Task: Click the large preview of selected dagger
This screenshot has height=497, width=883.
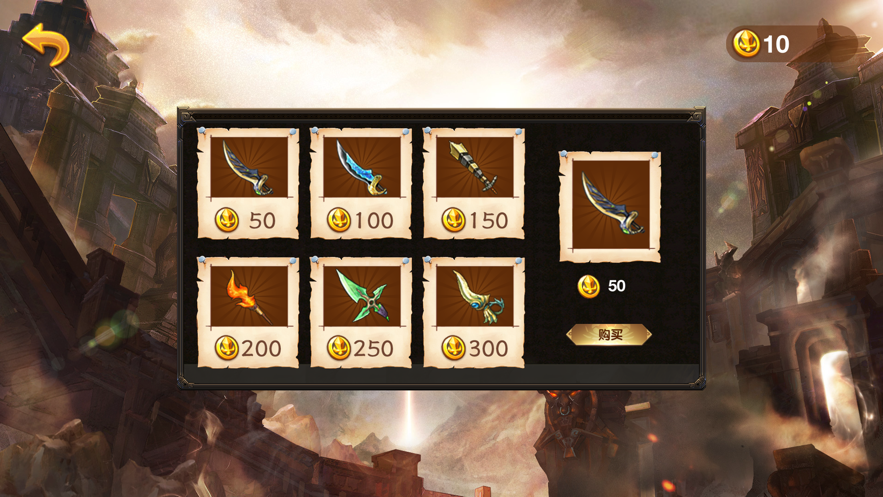Action: point(610,205)
